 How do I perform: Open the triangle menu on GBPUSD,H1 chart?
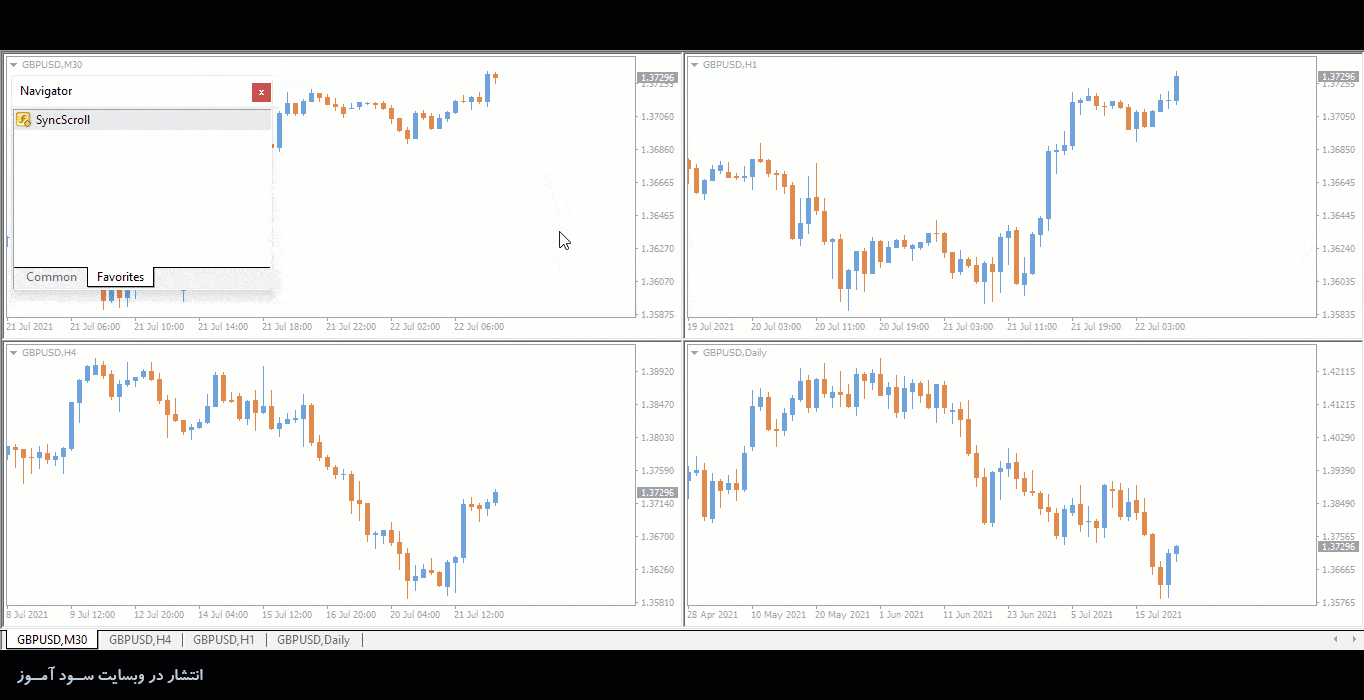pyautogui.click(x=694, y=65)
